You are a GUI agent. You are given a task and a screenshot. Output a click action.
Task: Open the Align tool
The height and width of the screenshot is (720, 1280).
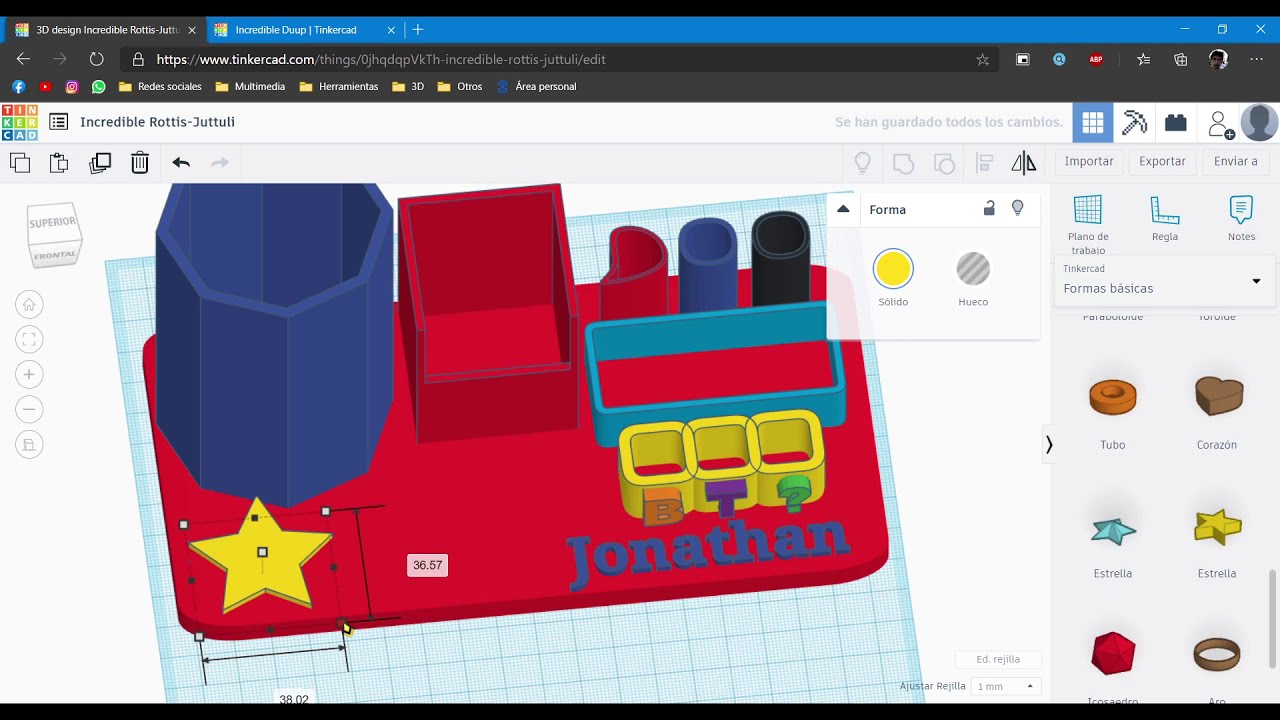984,163
